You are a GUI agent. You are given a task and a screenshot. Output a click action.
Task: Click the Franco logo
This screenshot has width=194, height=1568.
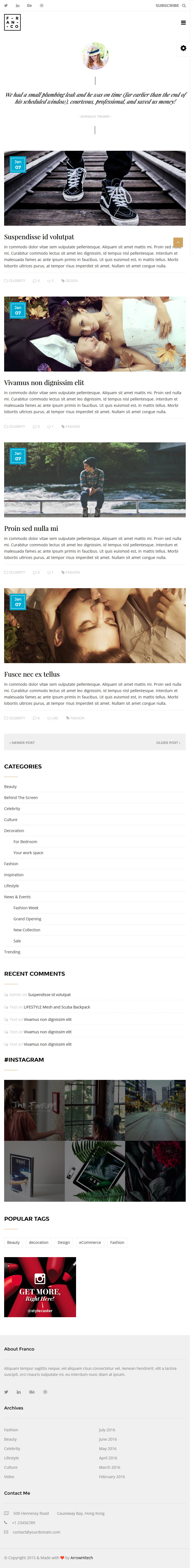12,23
